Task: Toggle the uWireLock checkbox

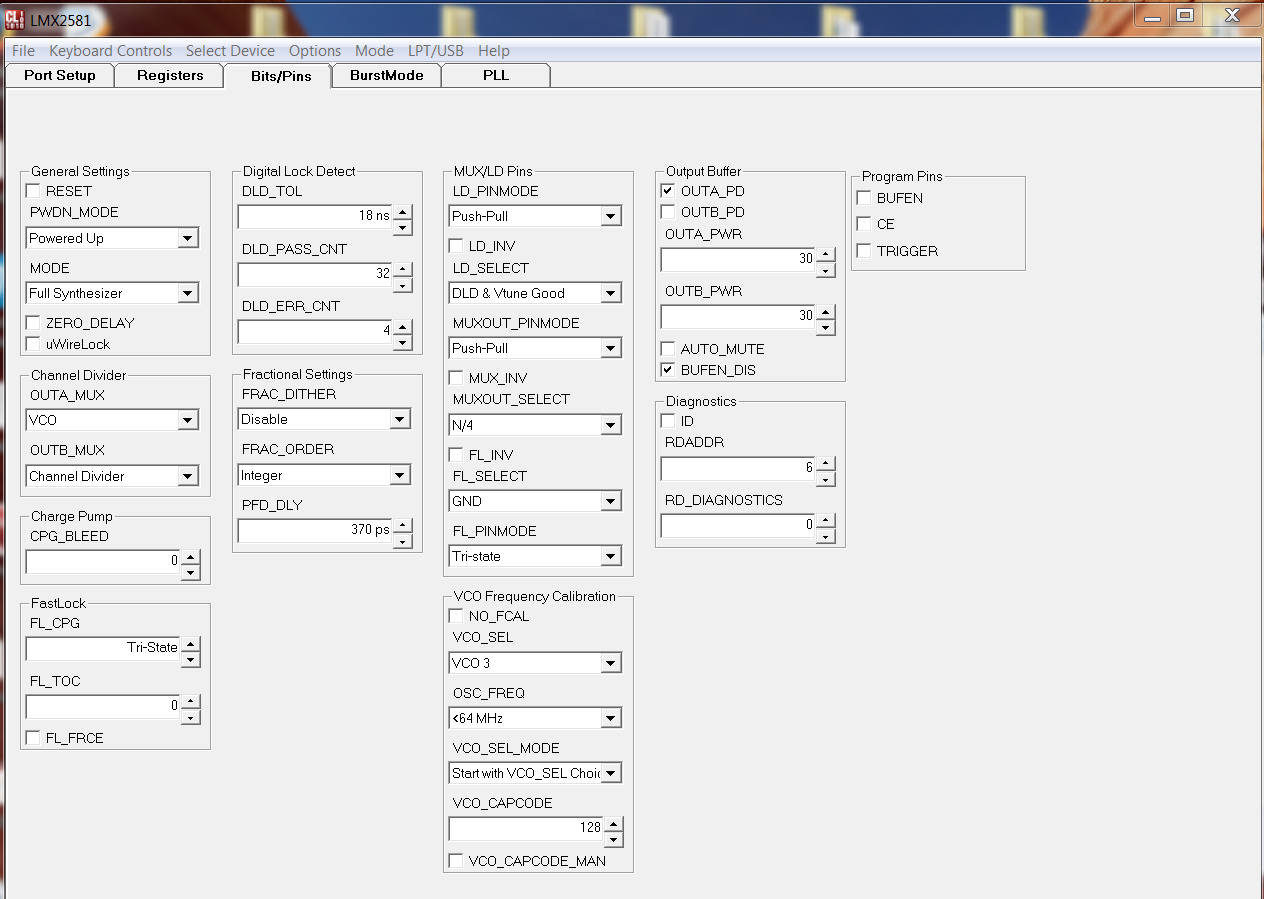Action: pyautogui.click(x=33, y=344)
